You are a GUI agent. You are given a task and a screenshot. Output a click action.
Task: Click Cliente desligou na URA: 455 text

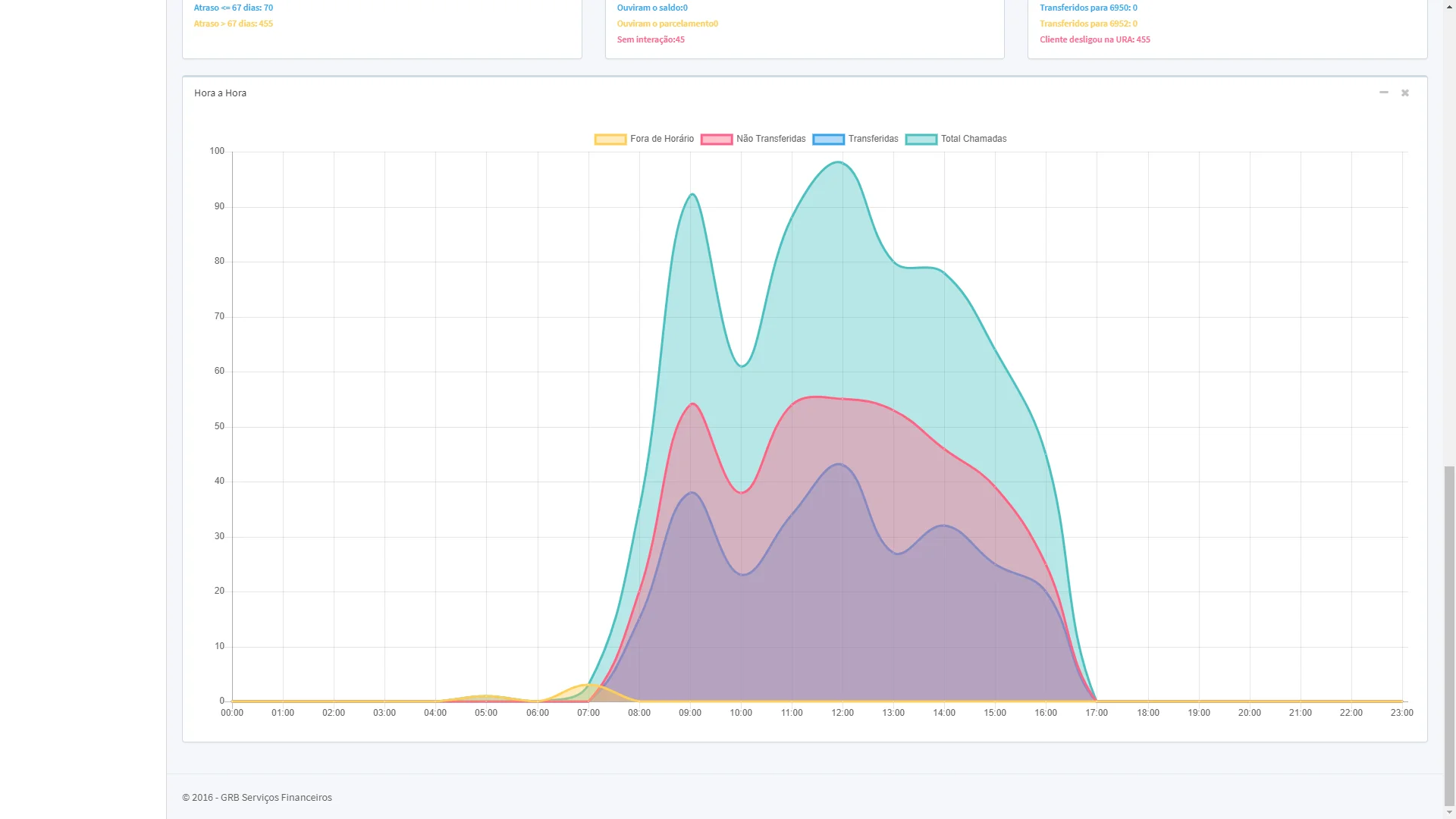[1094, 39]
